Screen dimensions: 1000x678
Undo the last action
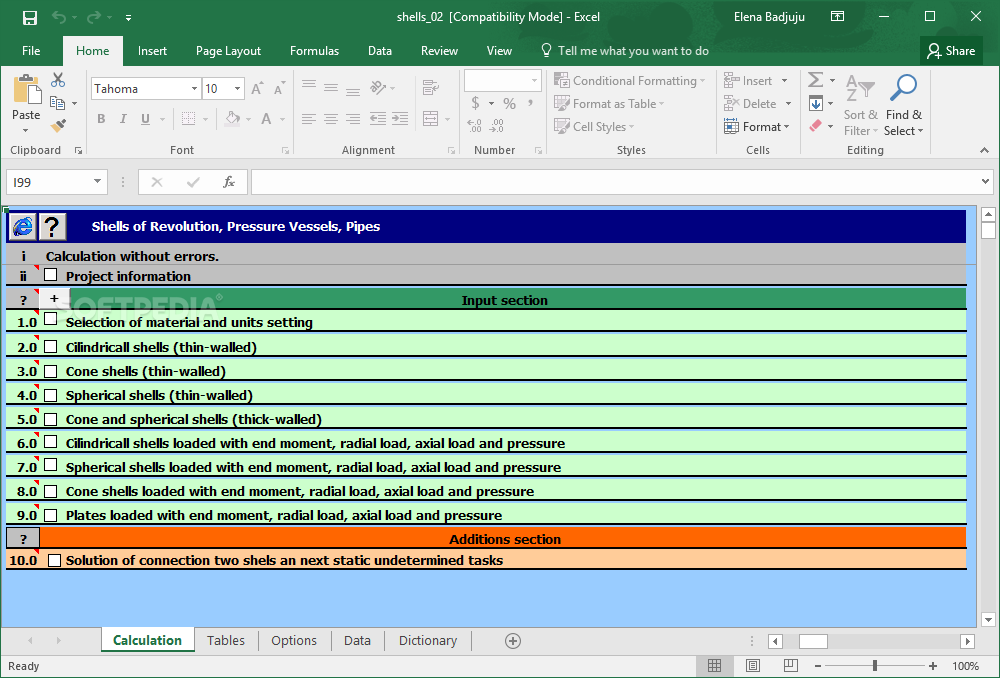[x=59, y=17]
